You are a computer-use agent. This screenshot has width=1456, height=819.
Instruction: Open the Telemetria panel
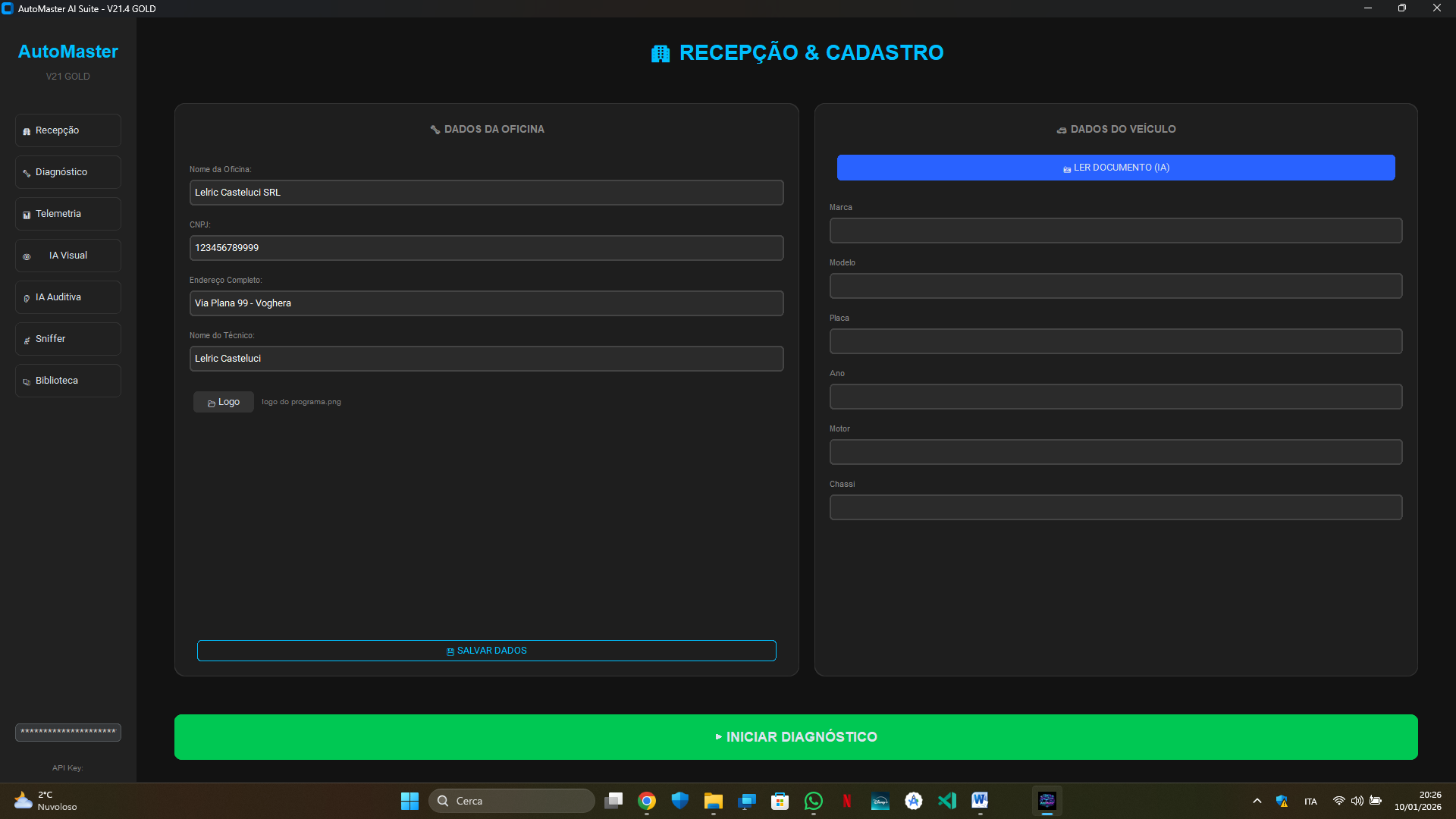coord(67,213)
